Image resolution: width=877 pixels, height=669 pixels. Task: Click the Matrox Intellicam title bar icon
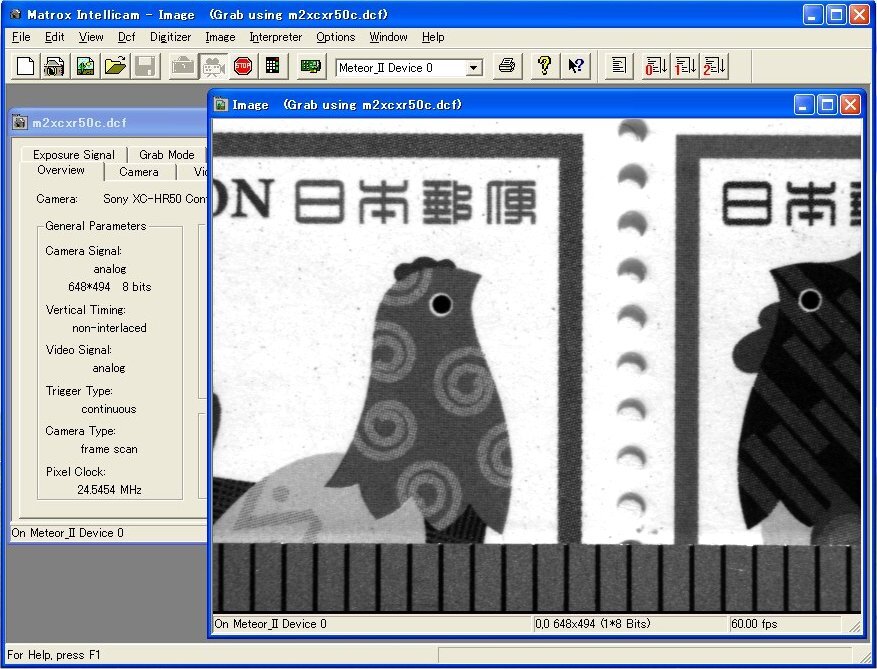pos(16,15)
